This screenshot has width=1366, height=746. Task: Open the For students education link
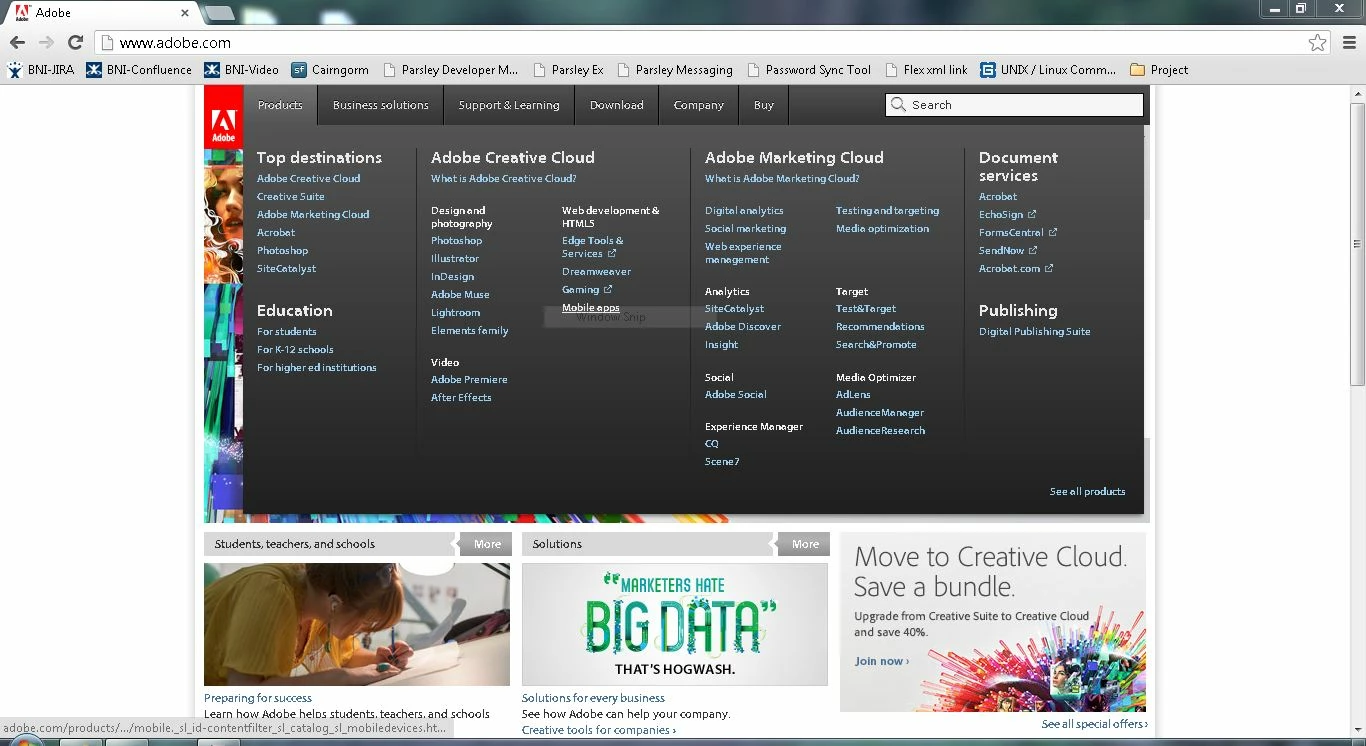(286, 332)
